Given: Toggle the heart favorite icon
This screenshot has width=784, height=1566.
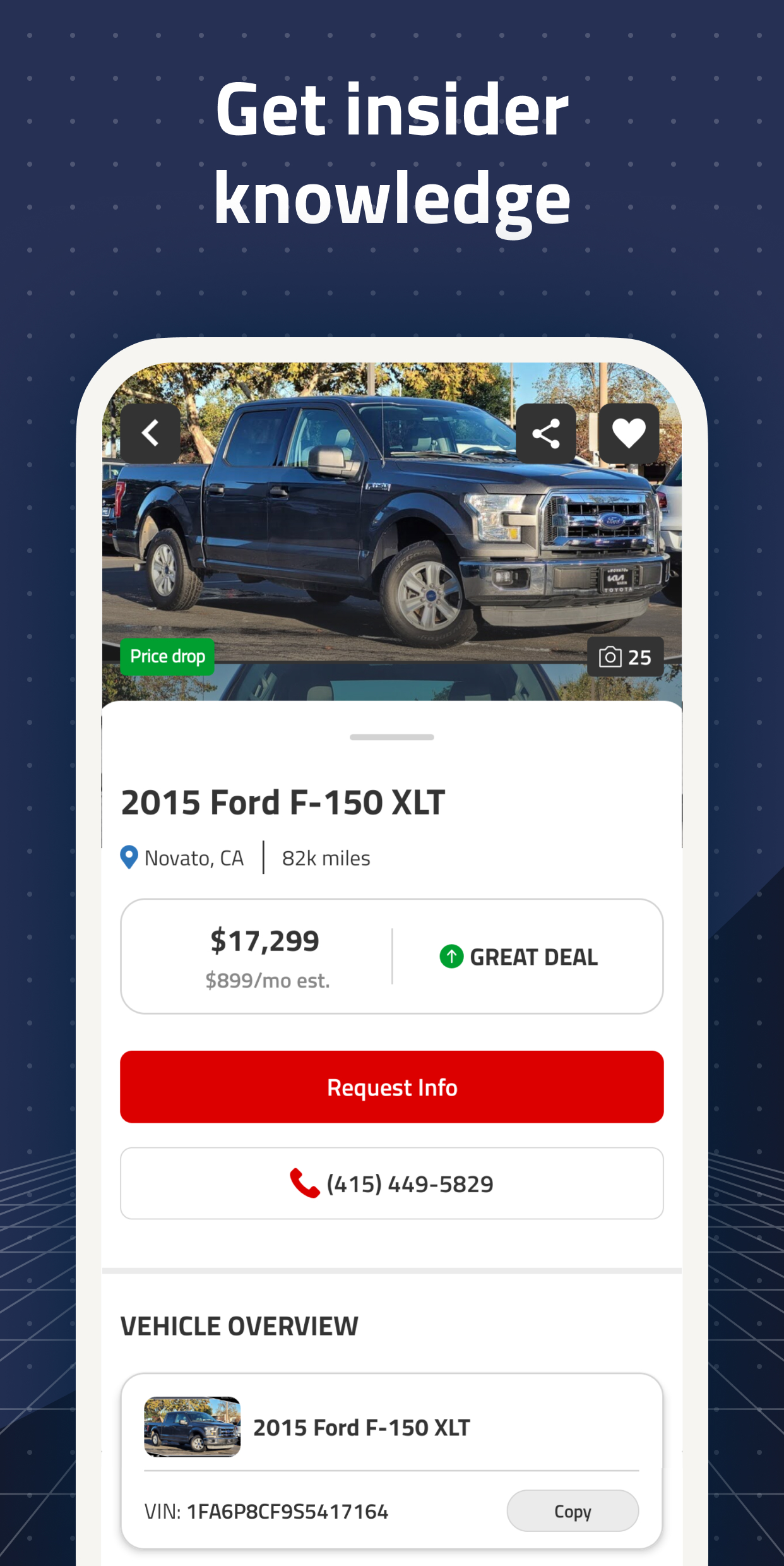Looking at the screenshot, I should 629,434.
